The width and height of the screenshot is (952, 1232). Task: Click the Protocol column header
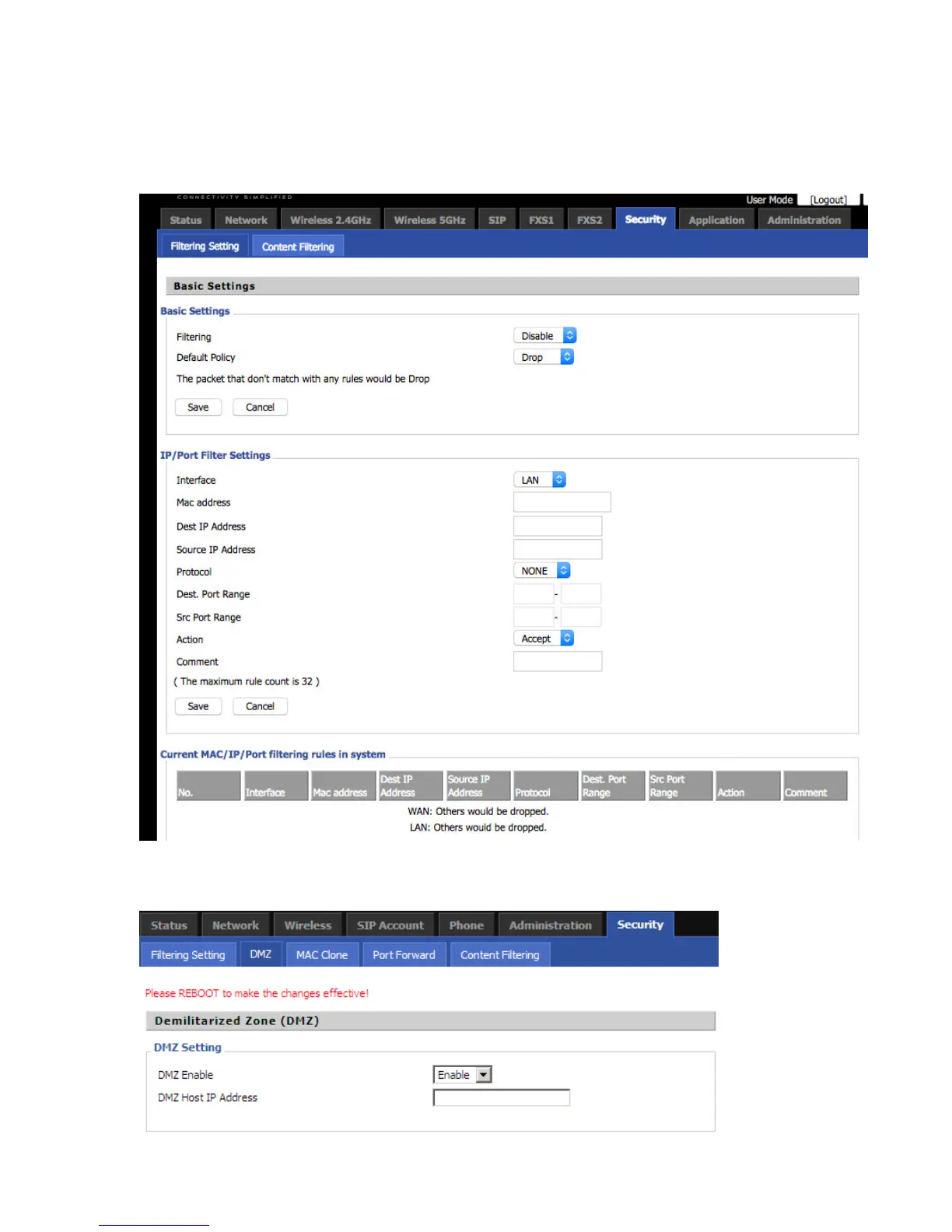click(546, 786)
